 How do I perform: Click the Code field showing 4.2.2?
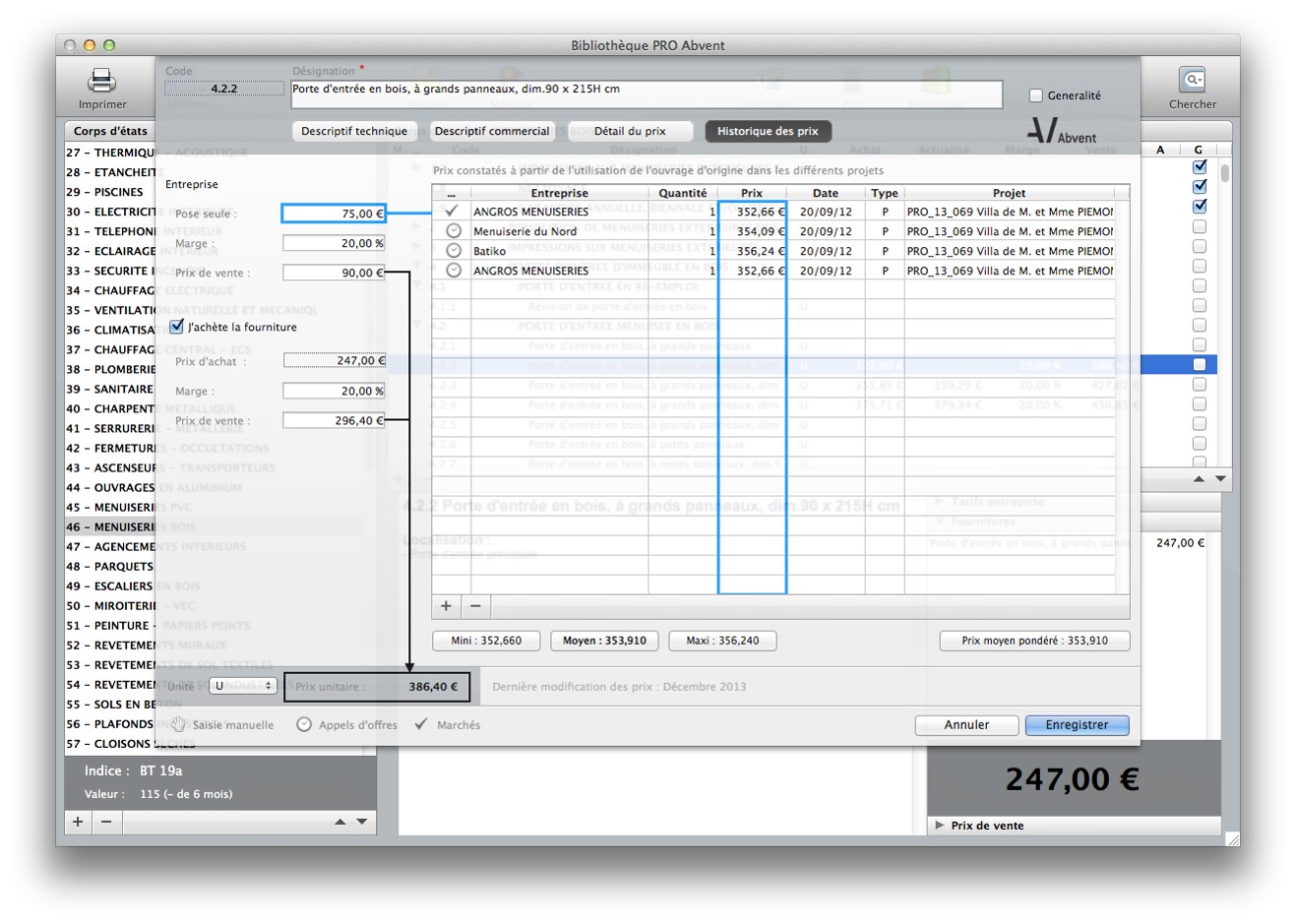point(223,89)
